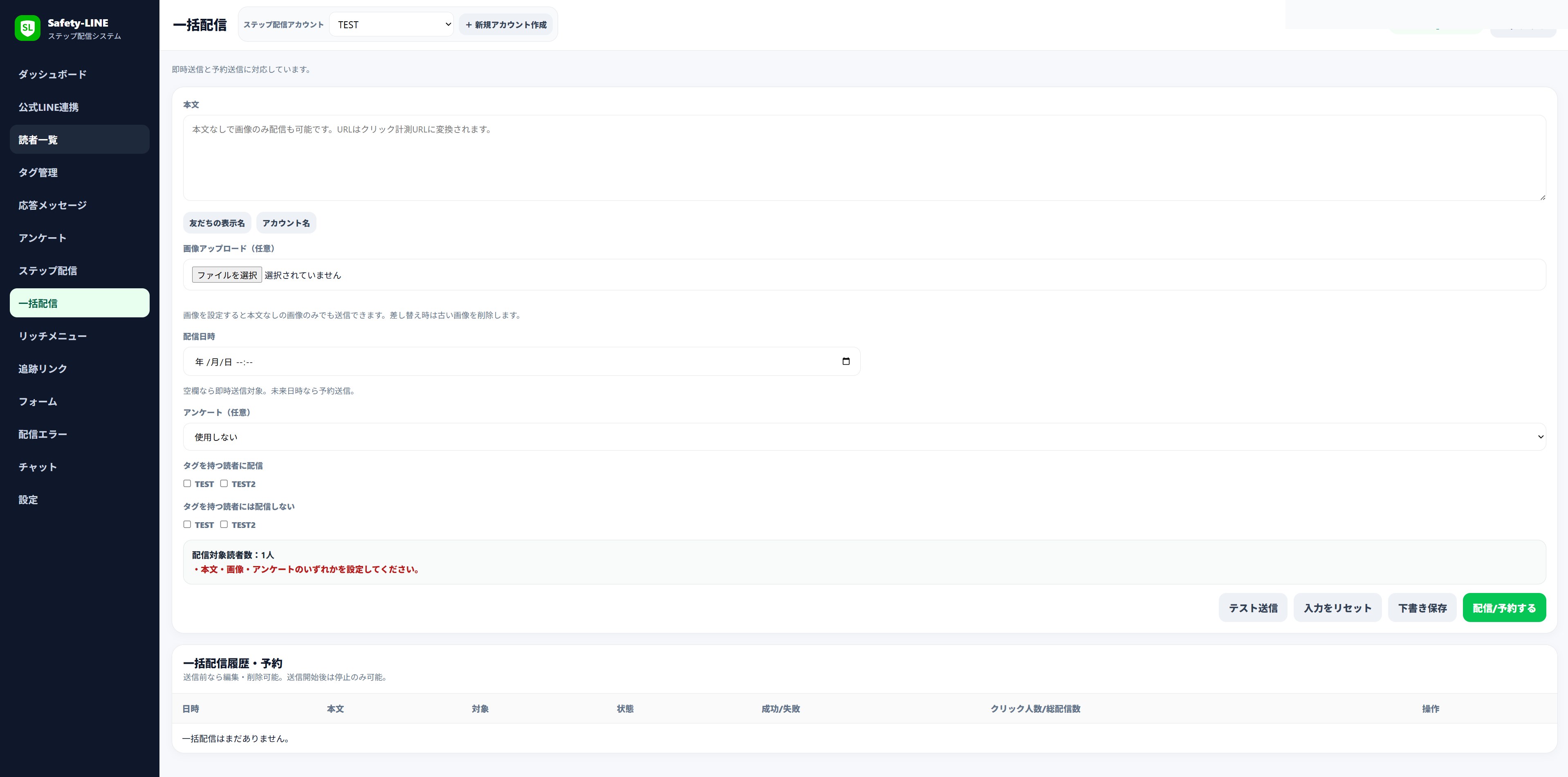Click 対象 column header
The image size is (1568, 777).
pos(480,709)
